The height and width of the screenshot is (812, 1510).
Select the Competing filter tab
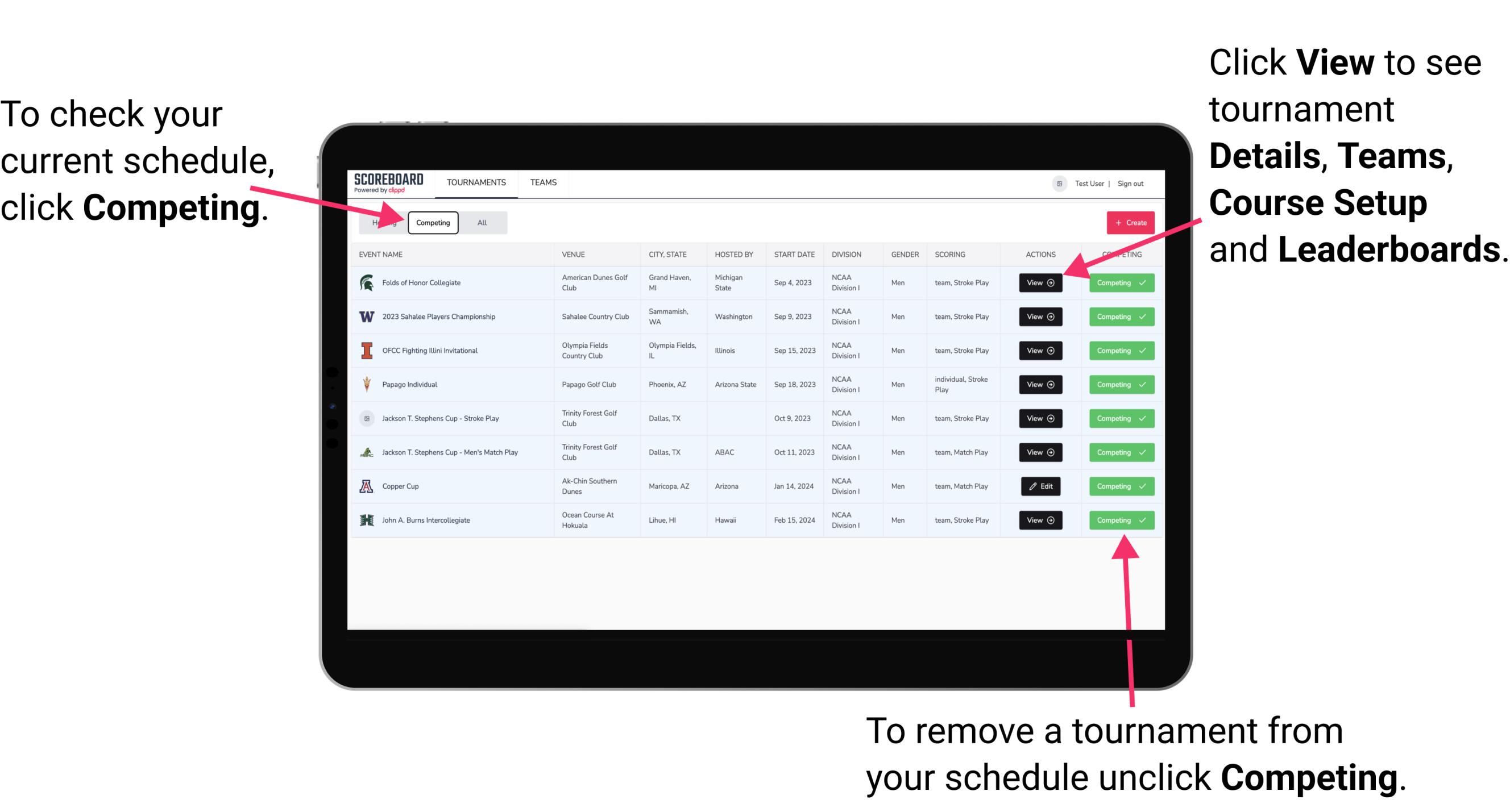tap(432, 222)
